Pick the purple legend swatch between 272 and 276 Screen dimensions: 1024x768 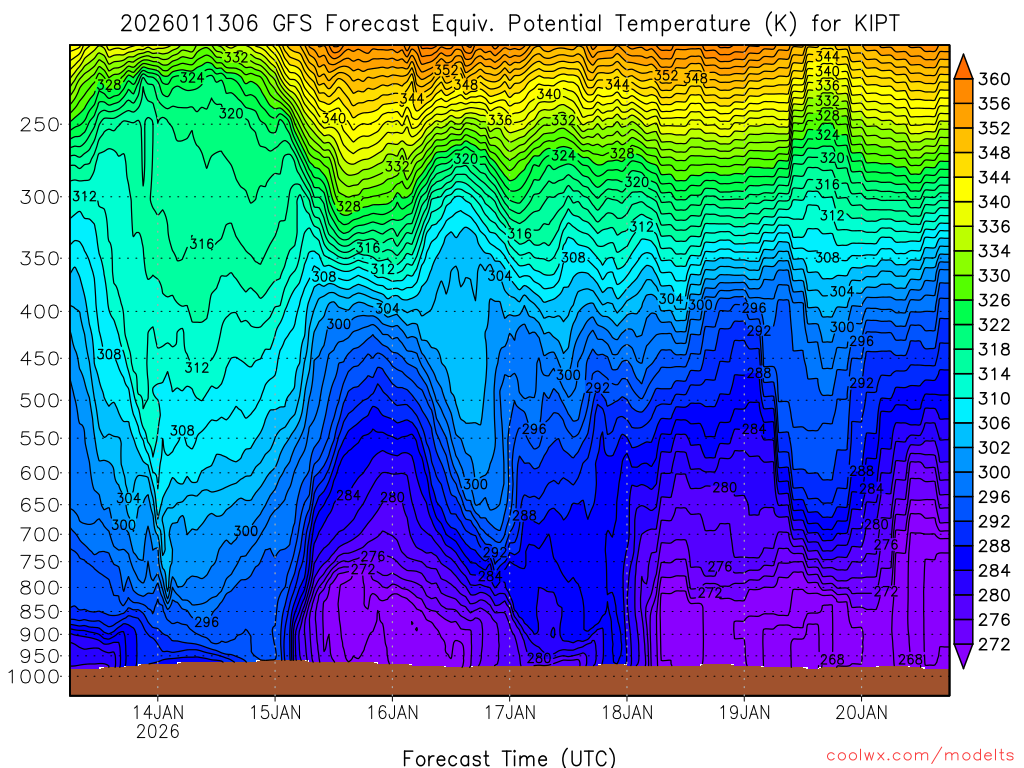(963, 633)
